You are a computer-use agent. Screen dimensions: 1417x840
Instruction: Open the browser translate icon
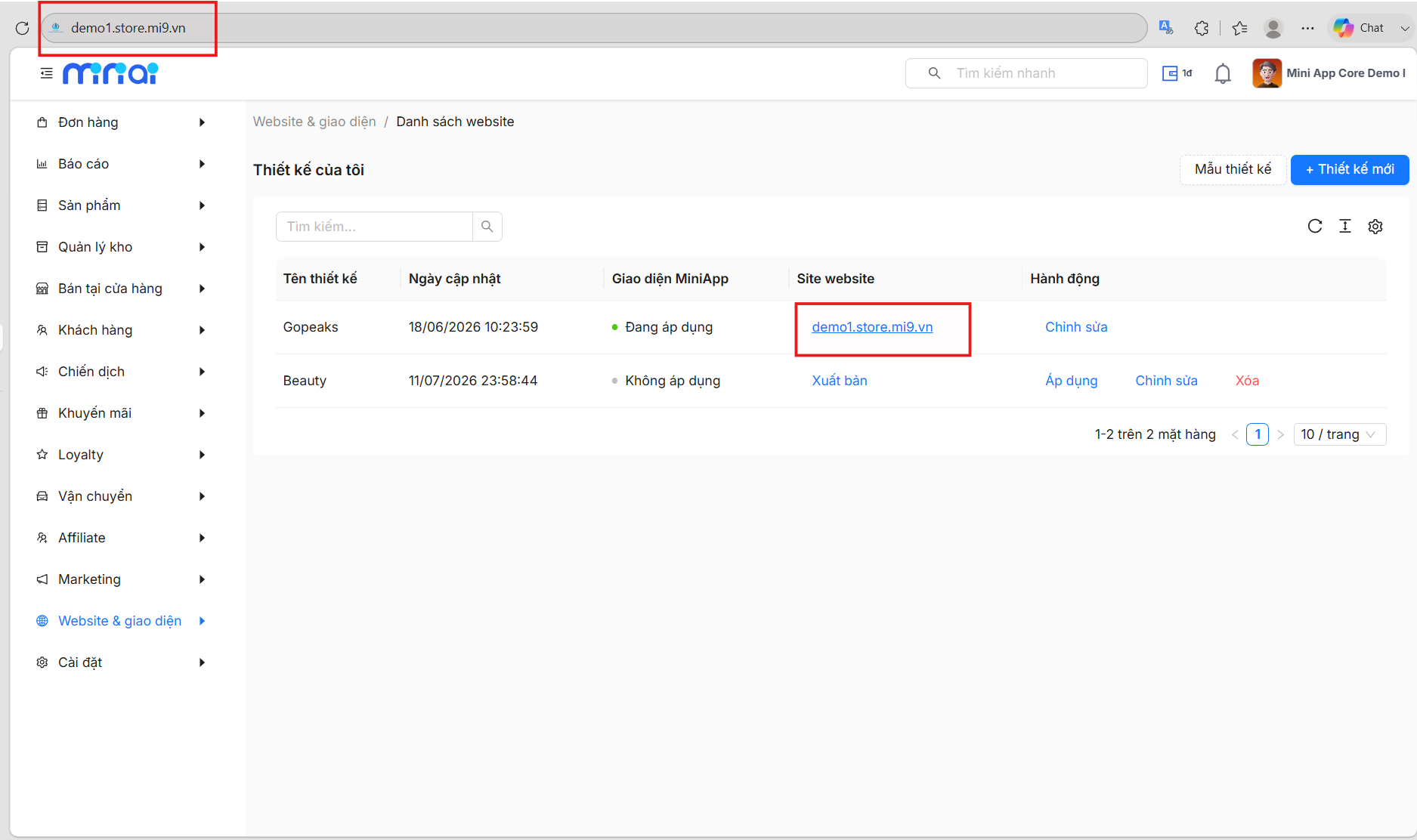(x=1166, y=28)
